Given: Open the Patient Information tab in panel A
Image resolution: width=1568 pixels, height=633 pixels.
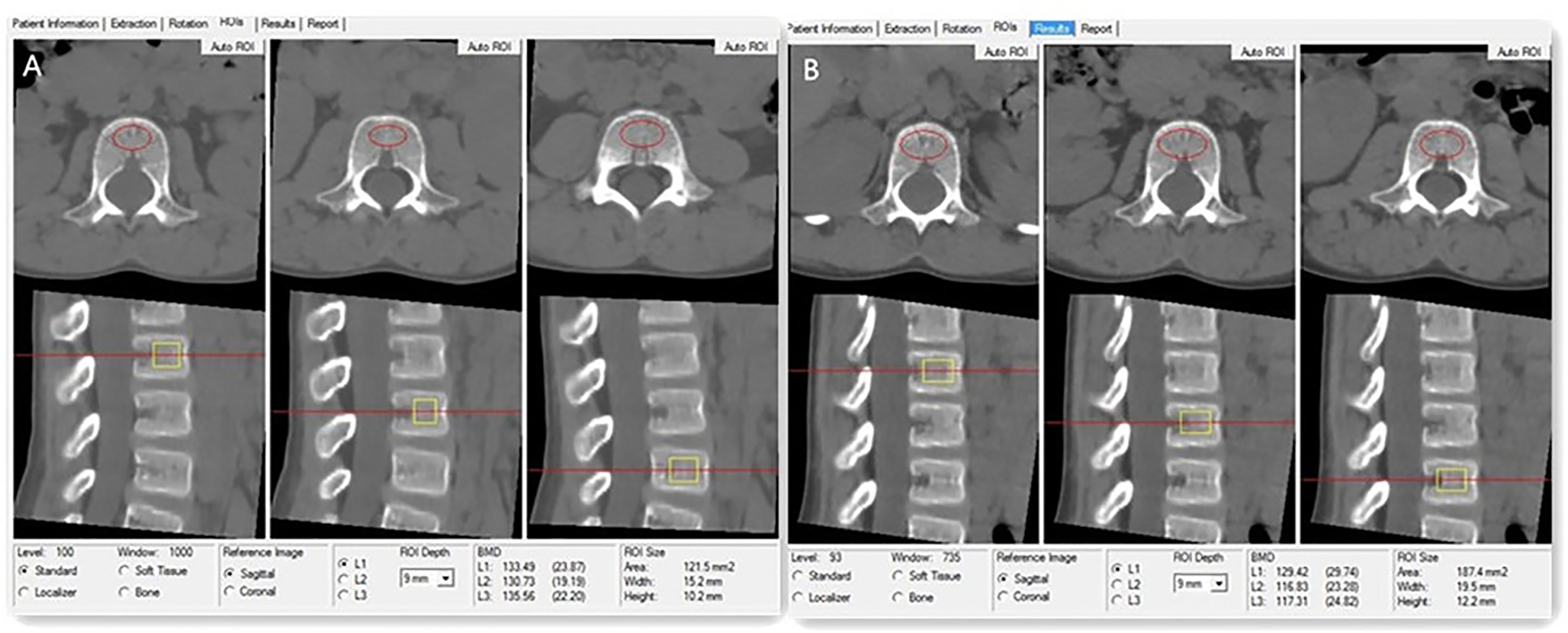Looking at the screenshot, I should coord(55,24).
